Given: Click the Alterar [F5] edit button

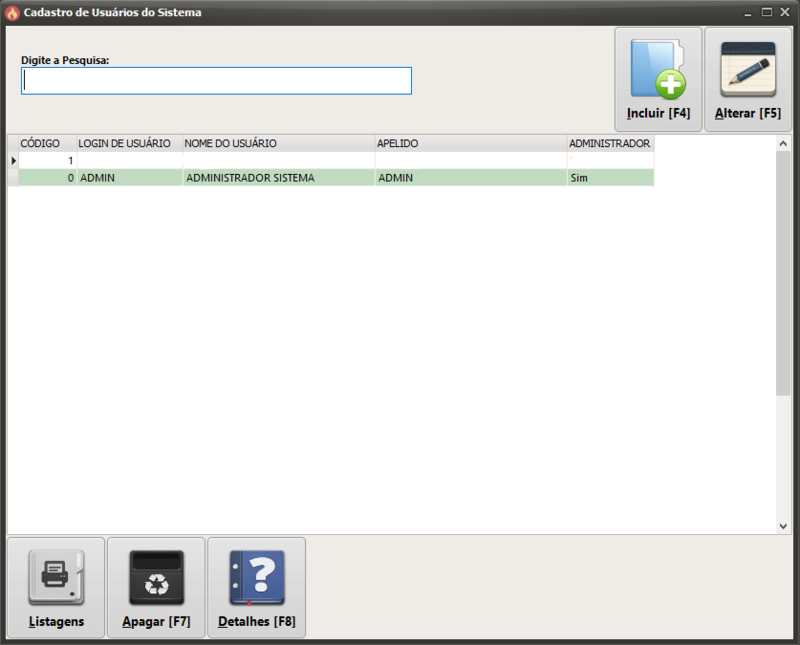Looking at the screenshot, I should coord(747,80).
